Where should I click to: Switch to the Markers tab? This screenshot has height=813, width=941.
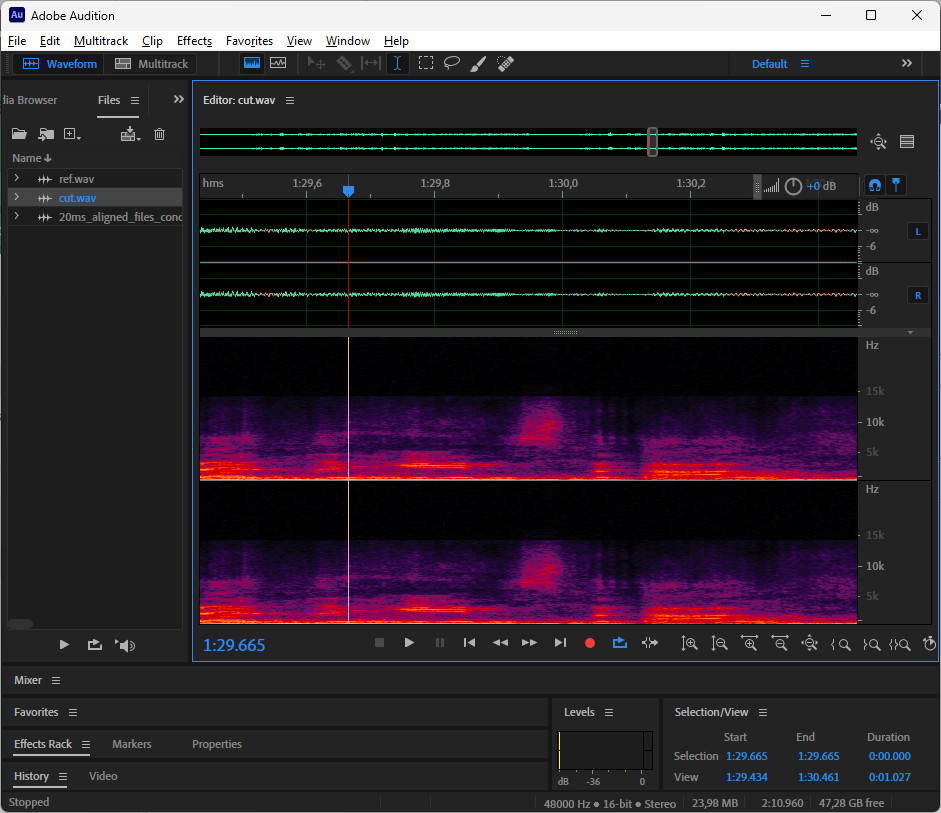(x=131, y=744)
